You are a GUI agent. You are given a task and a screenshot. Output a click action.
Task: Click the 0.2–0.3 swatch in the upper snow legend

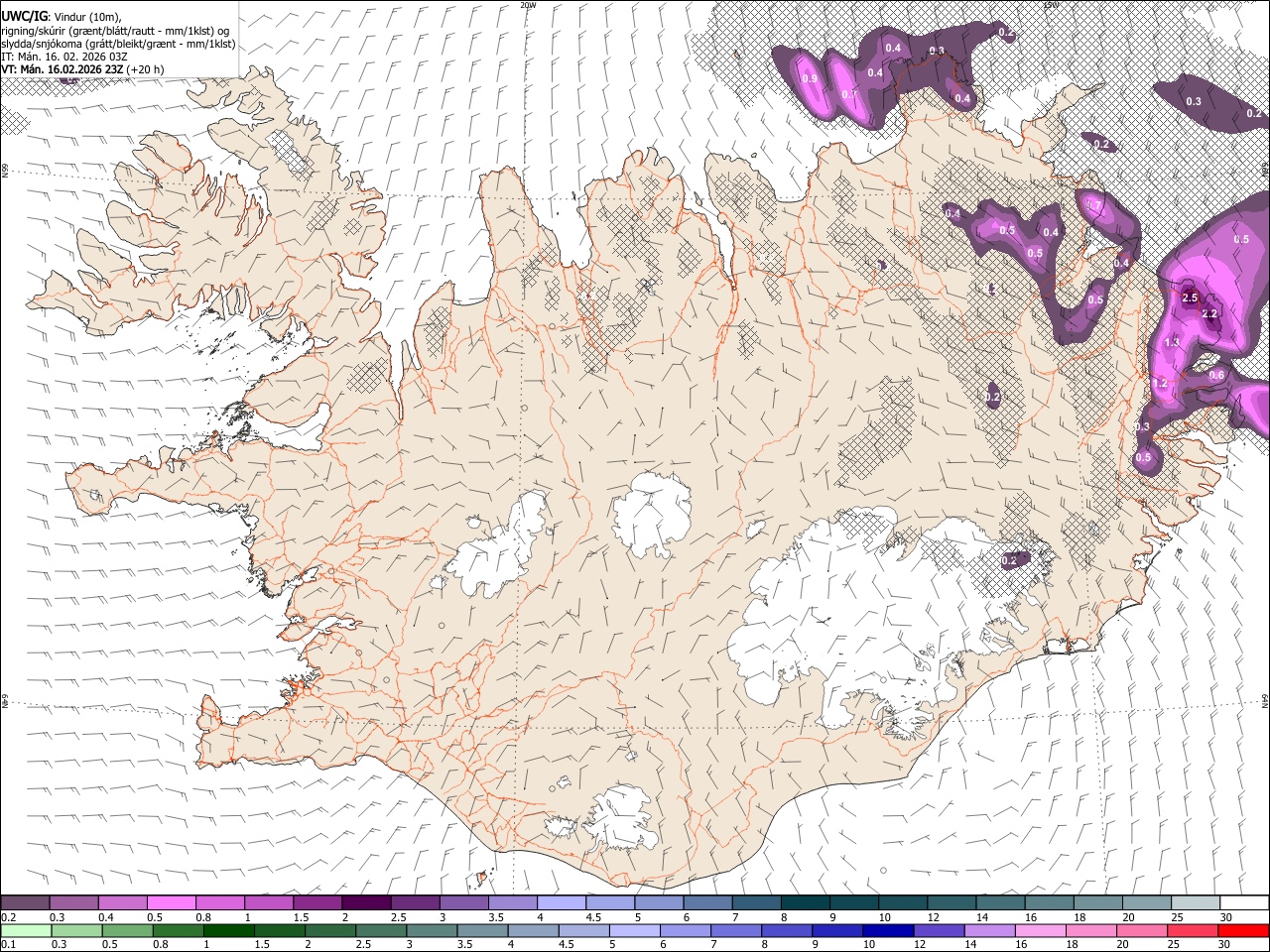tap(25, 902)
